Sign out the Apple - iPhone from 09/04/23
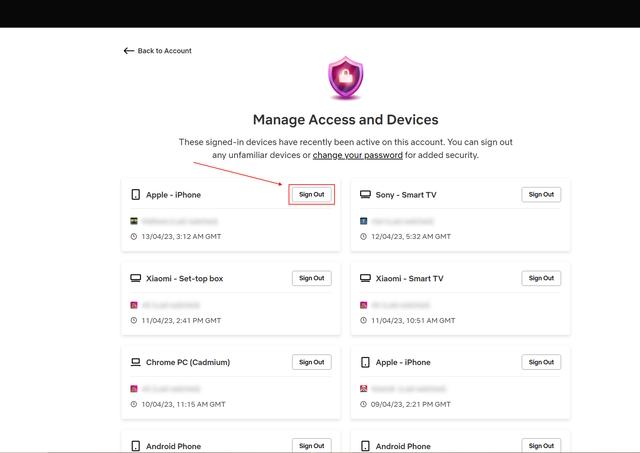Screen dimensions: 640x453 [x=541, y=362]
